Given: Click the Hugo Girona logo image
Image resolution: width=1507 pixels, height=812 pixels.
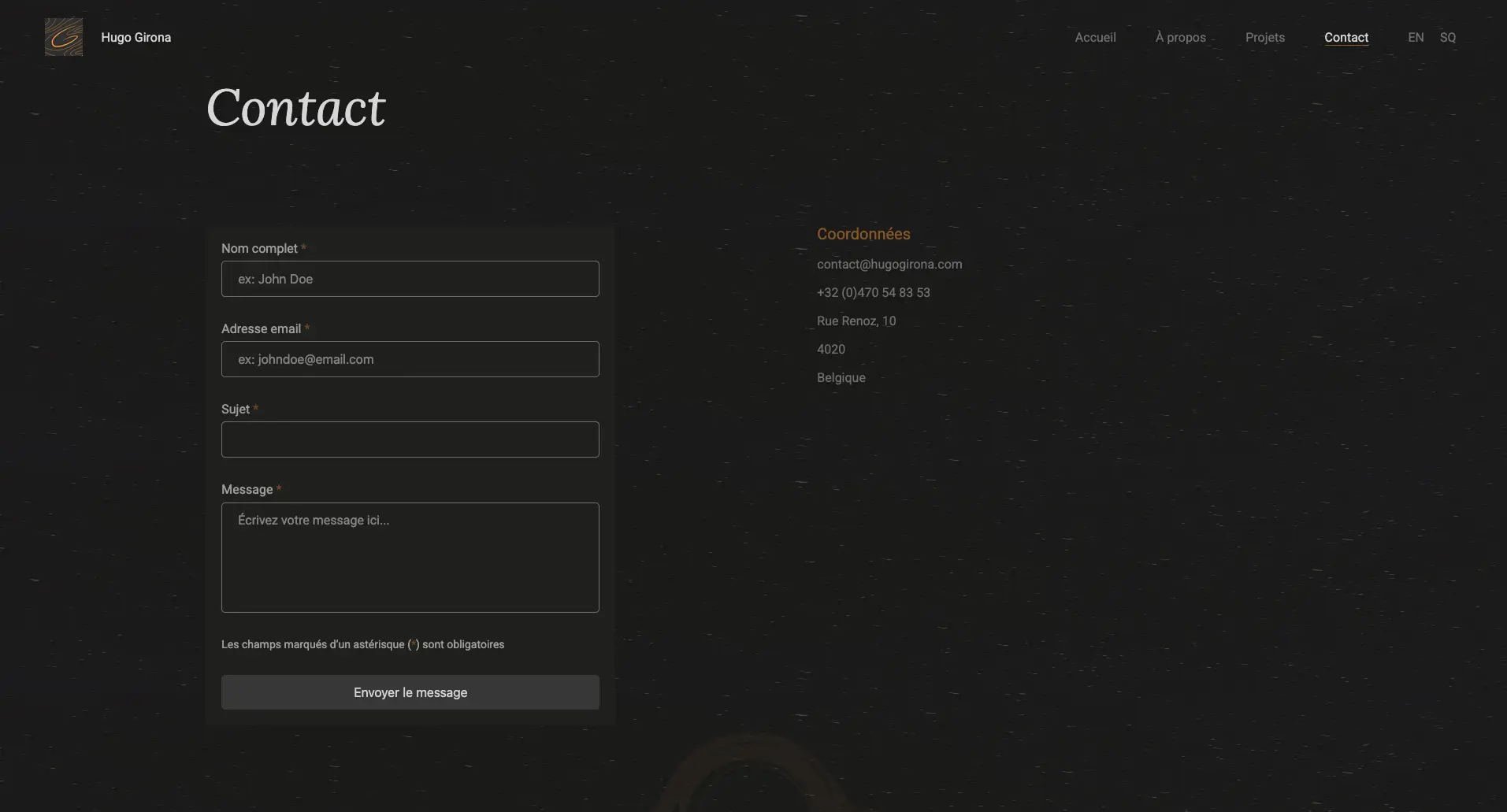Looking at the screenshot, I should coord(64,37).
